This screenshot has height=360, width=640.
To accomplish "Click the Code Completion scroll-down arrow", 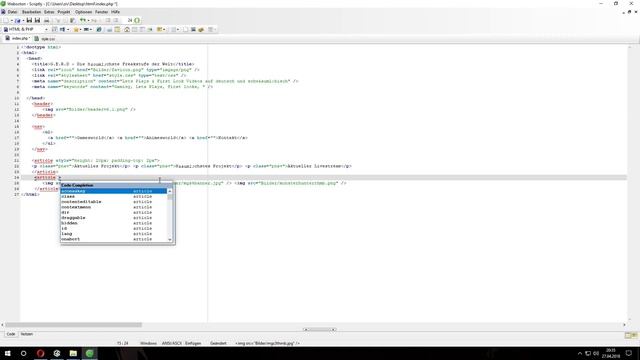I will (x=170, y=240).
